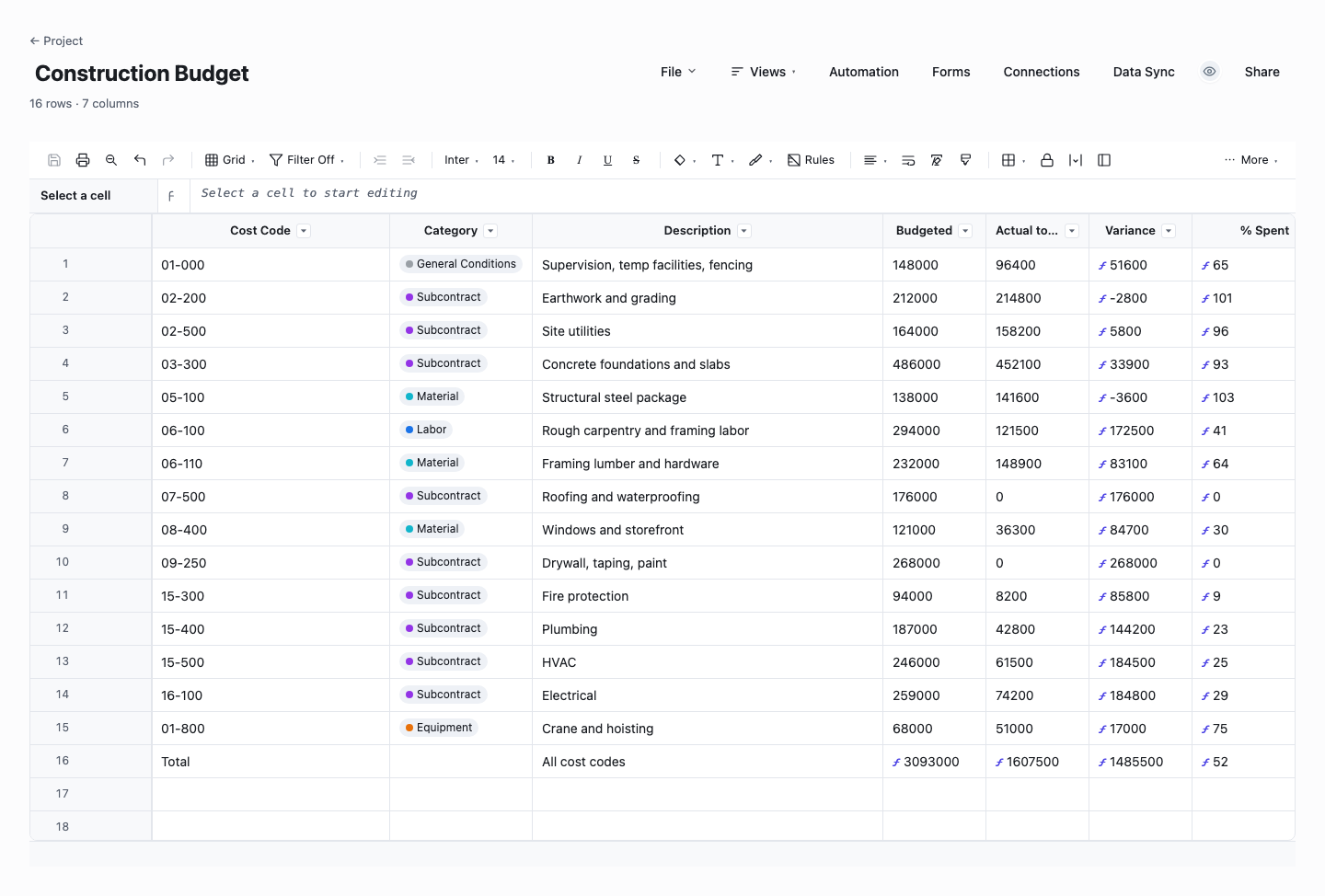
Task: Open the fill color diamond picker
Action: point(685,160)
